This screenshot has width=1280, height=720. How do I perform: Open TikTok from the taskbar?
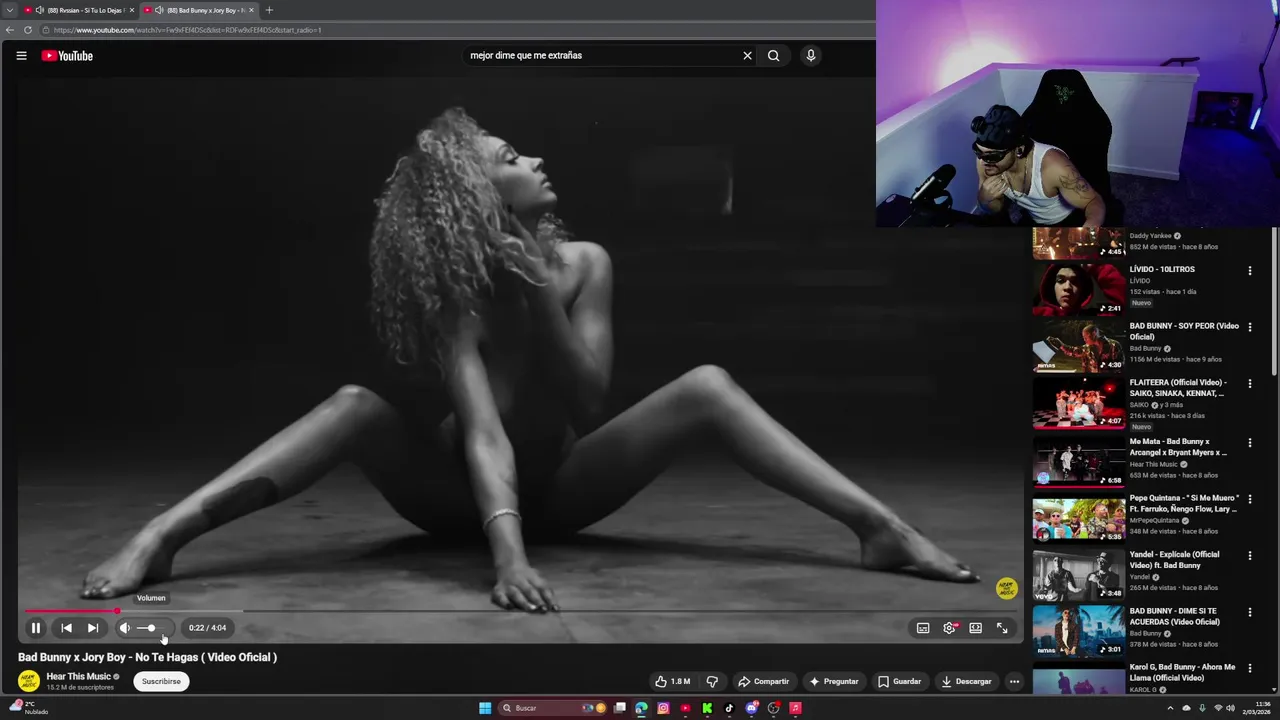(729, 708)
